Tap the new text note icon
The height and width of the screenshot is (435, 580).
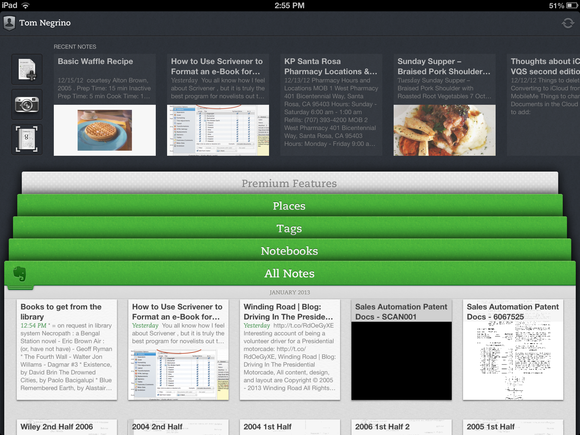pos(27,69)
